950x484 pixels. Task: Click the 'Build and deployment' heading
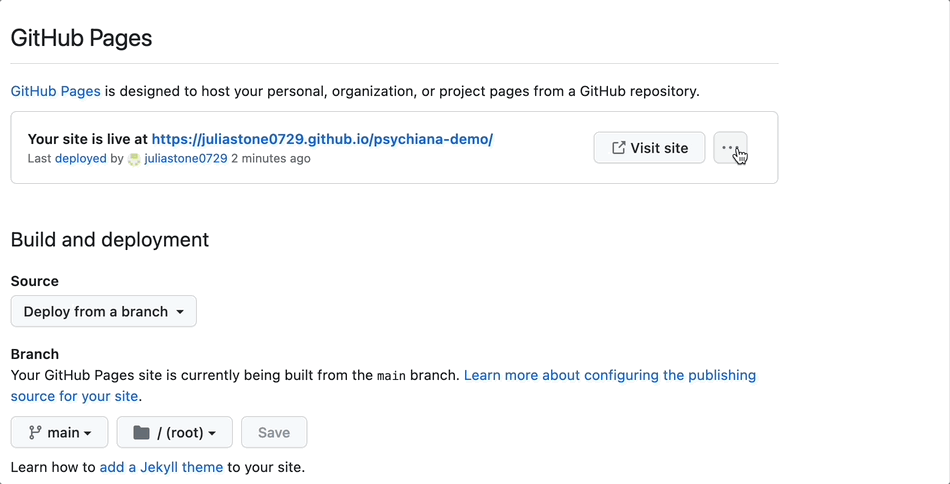(x=110, y=239)
